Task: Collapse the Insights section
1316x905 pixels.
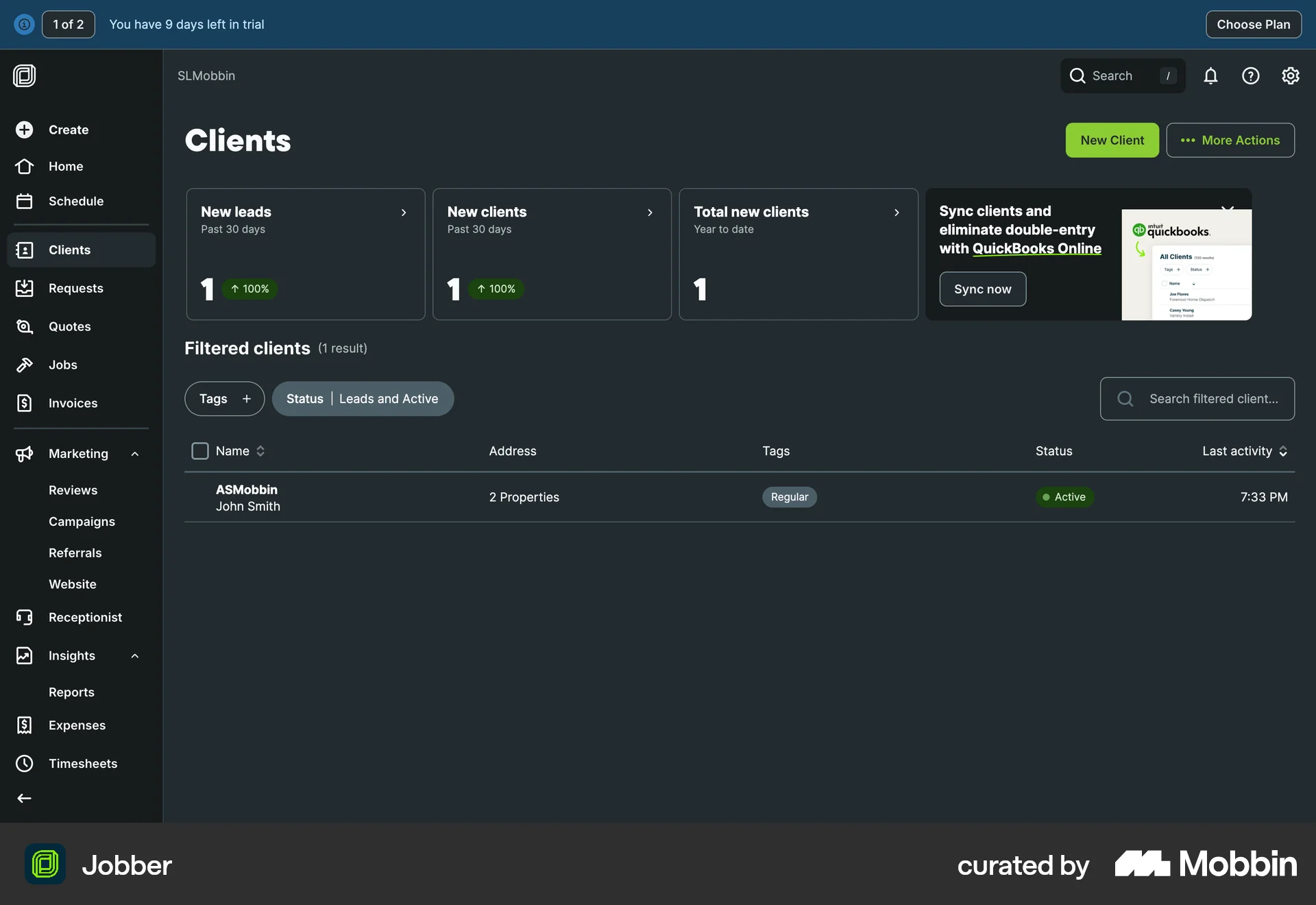Action: [134, 655]
